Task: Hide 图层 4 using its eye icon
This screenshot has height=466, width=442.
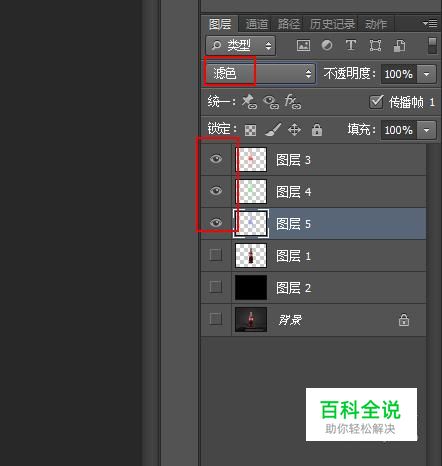Action: coord(216,191)
